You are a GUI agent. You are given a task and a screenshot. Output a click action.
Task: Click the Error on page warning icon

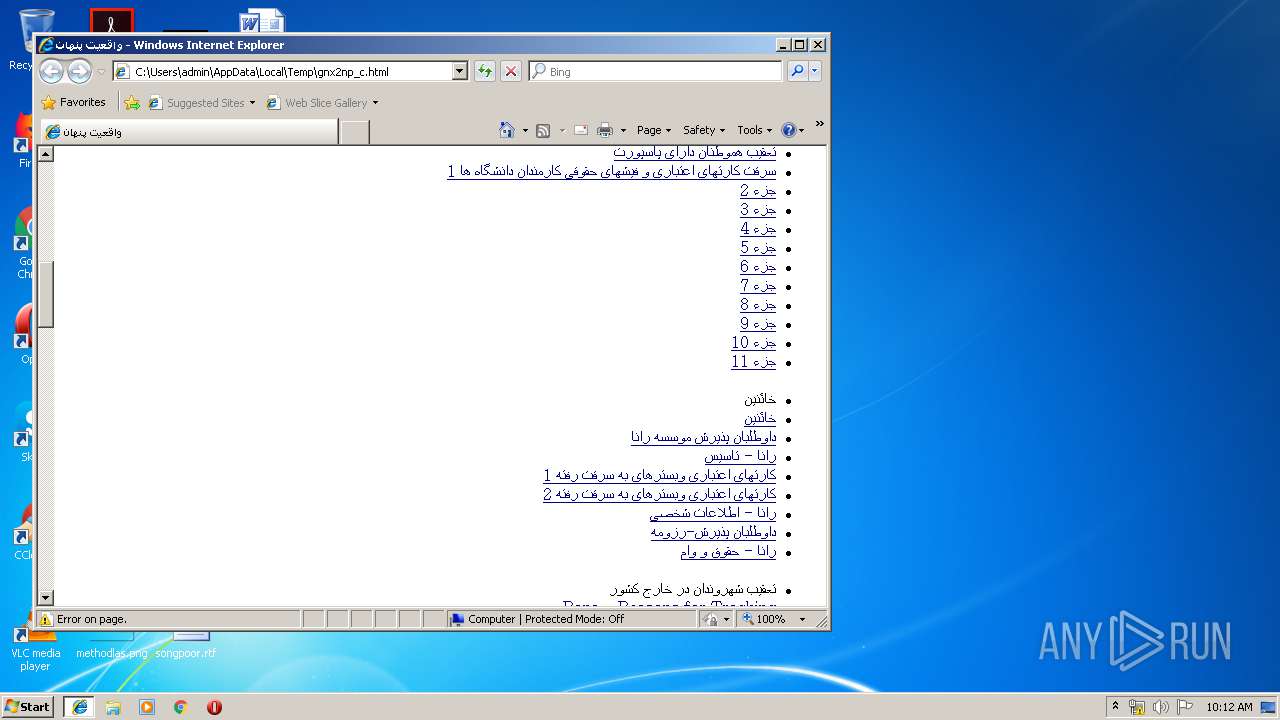[46, 619]
